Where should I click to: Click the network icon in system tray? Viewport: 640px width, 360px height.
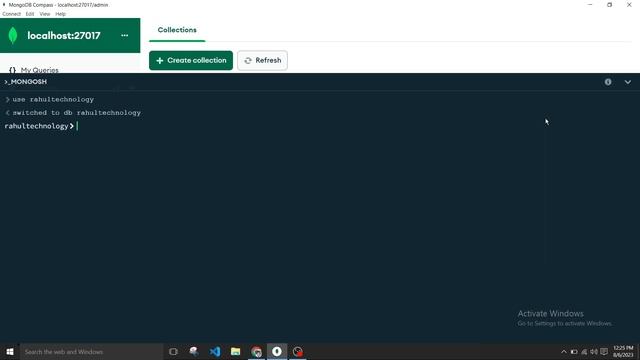coord(584,352)
